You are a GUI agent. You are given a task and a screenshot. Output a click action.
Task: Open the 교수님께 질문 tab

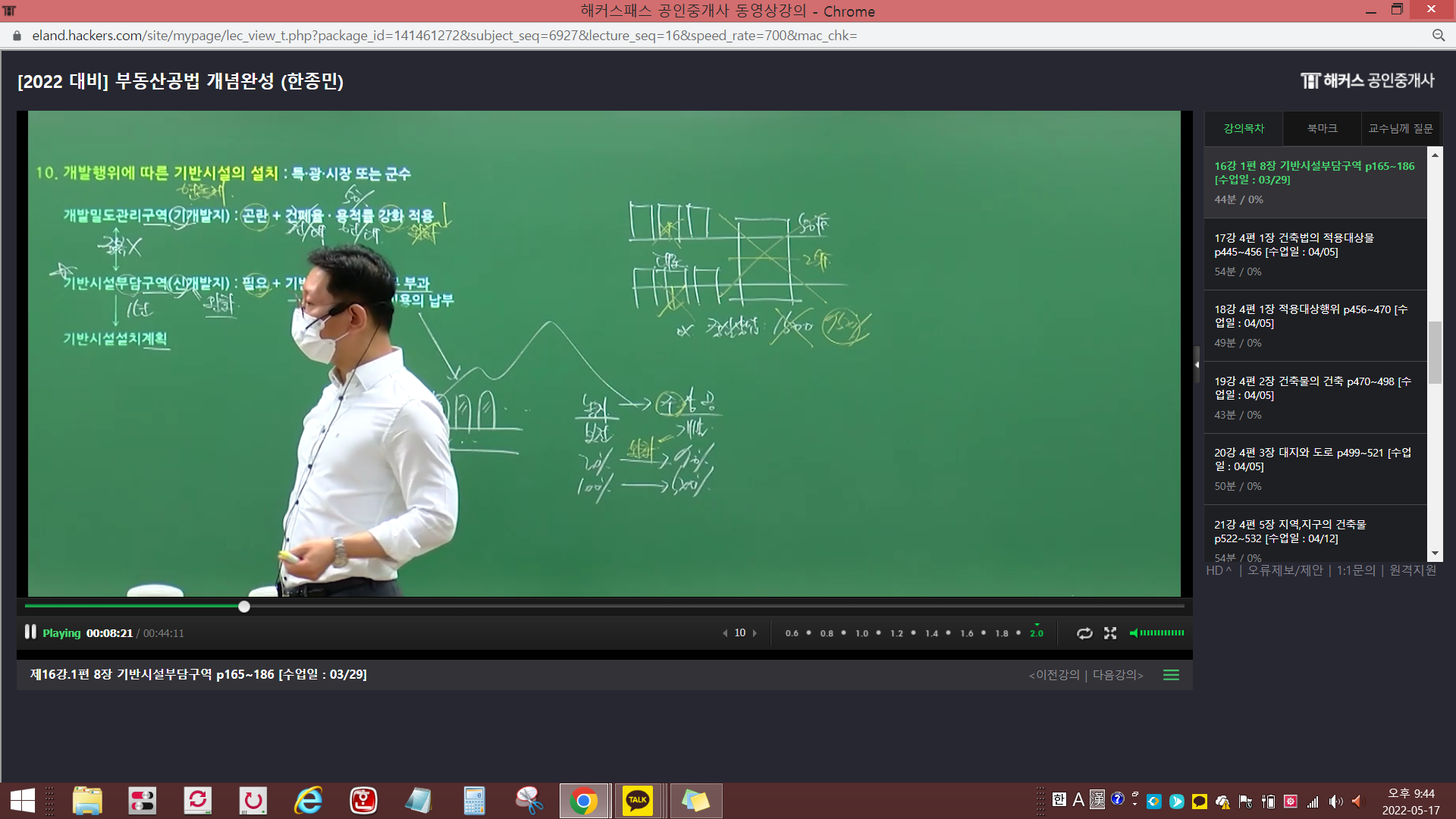click(x=1401, y=129)
